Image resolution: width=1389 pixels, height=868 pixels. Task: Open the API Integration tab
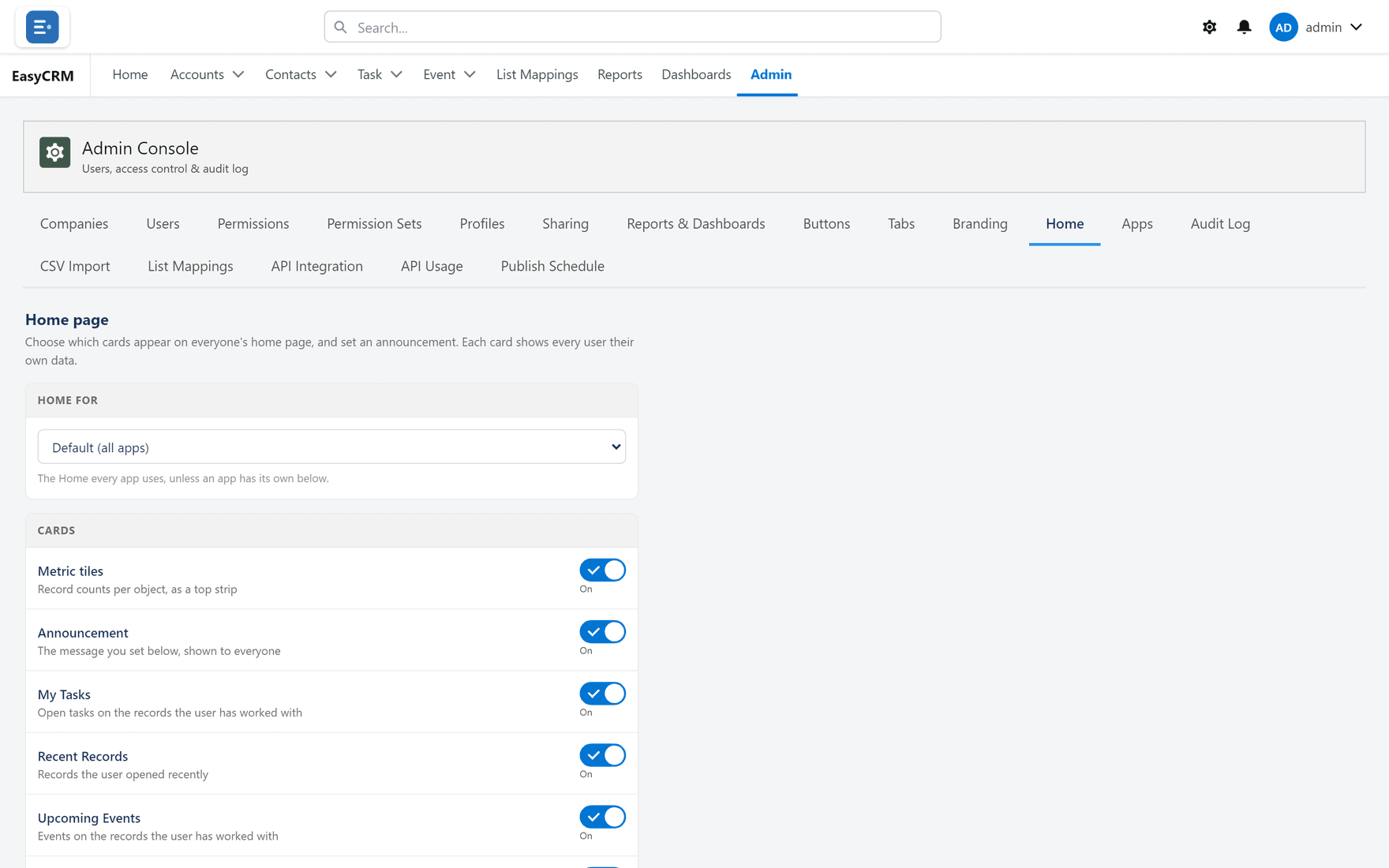(316, 266)
